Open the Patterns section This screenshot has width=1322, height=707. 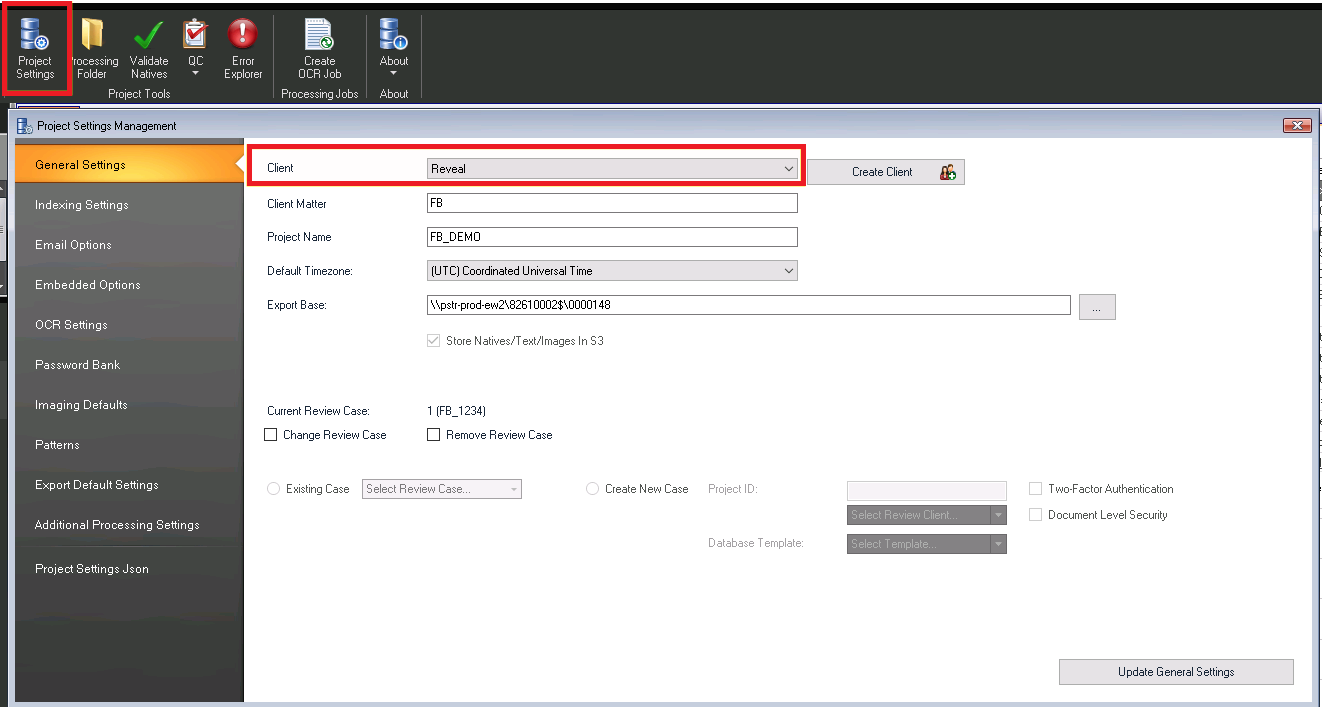[x=130, y=445]
